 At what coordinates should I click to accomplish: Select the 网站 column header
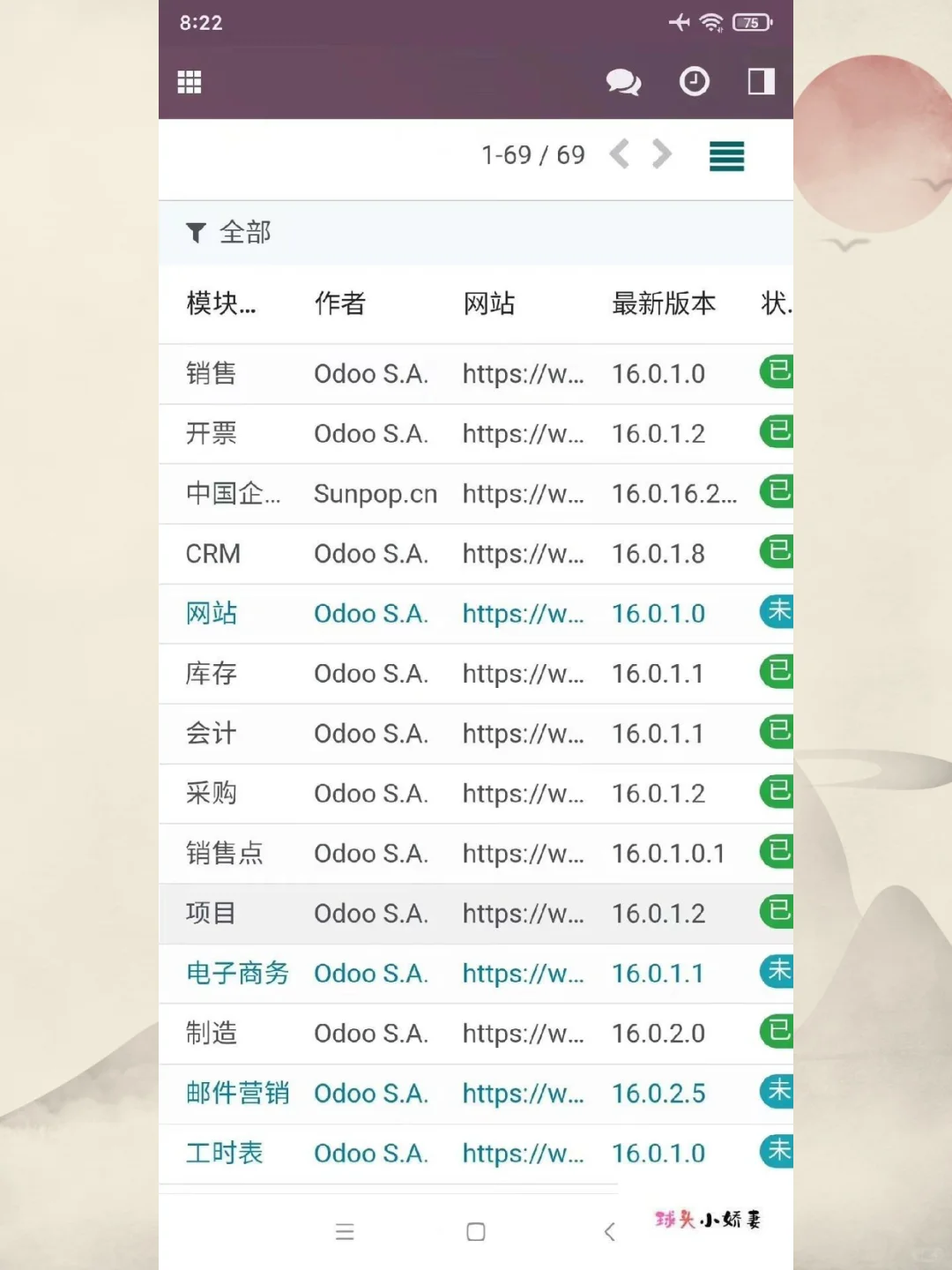[489, 303]
